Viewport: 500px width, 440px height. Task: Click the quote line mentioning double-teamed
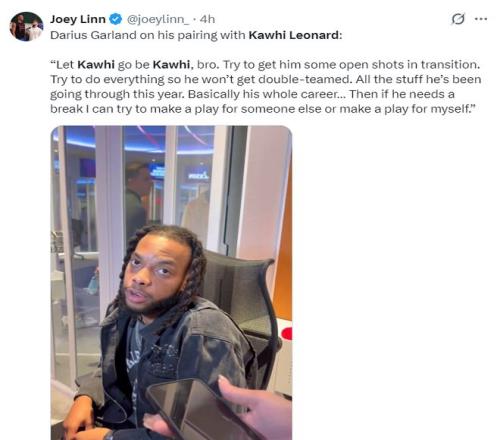pos(266,79)
